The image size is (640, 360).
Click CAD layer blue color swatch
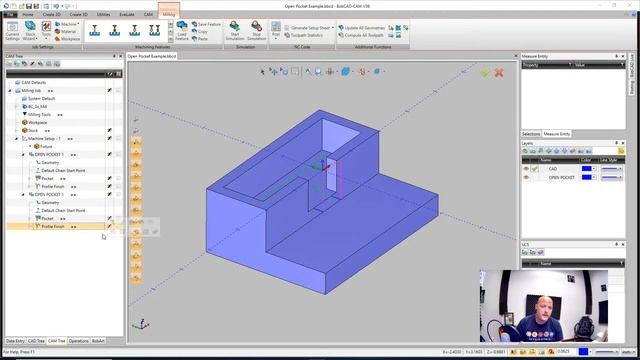586,169
